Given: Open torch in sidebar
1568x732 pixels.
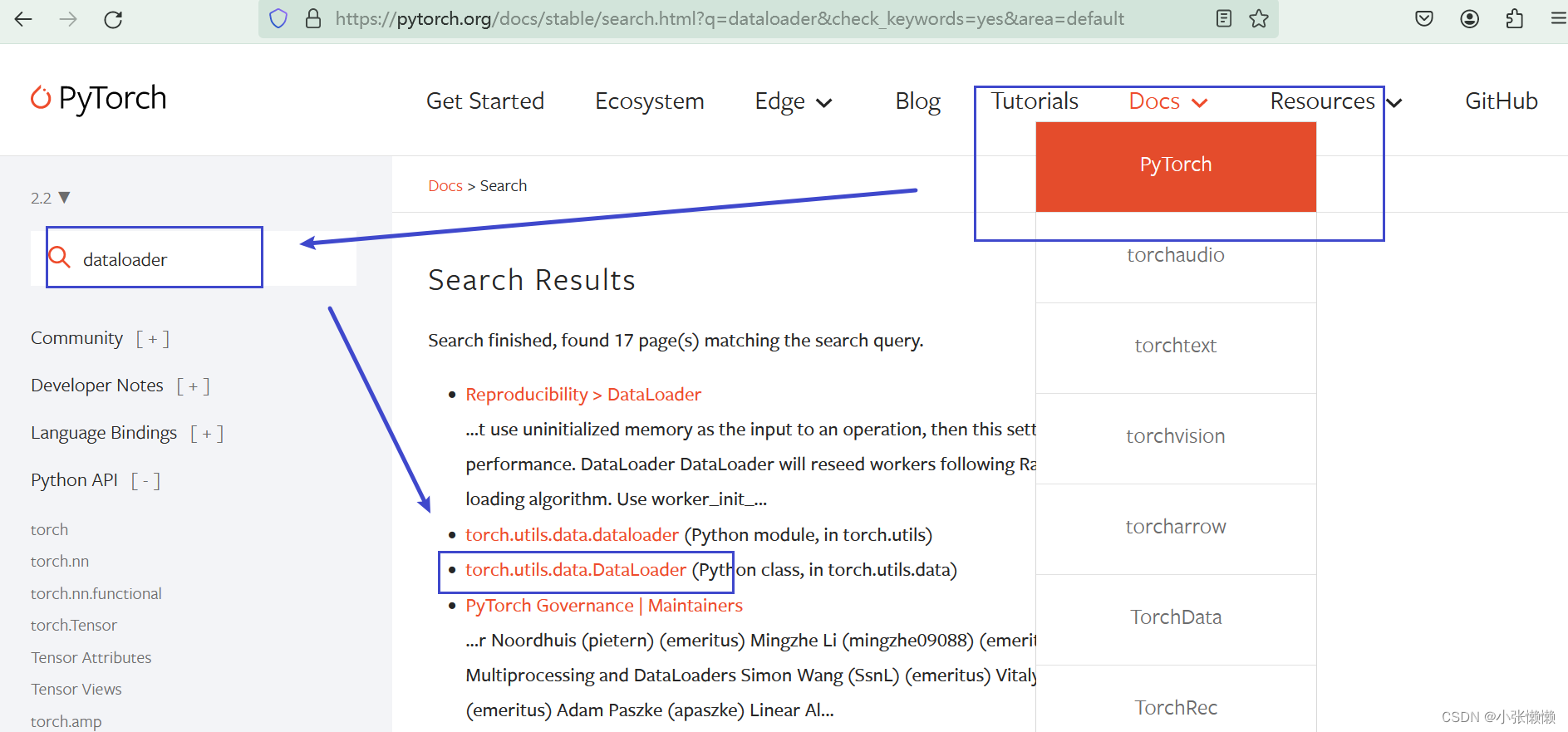Looking at the screenshot, I should tap(49, 530).
